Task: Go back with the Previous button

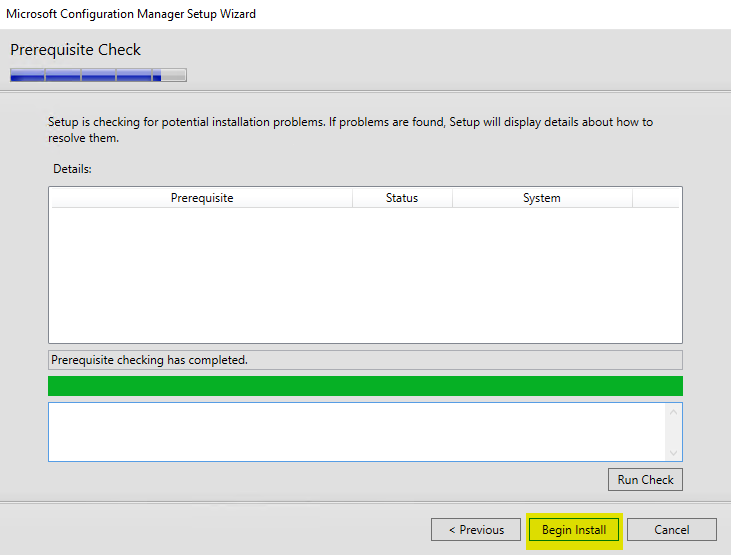Action: click(x=476, y=529)
